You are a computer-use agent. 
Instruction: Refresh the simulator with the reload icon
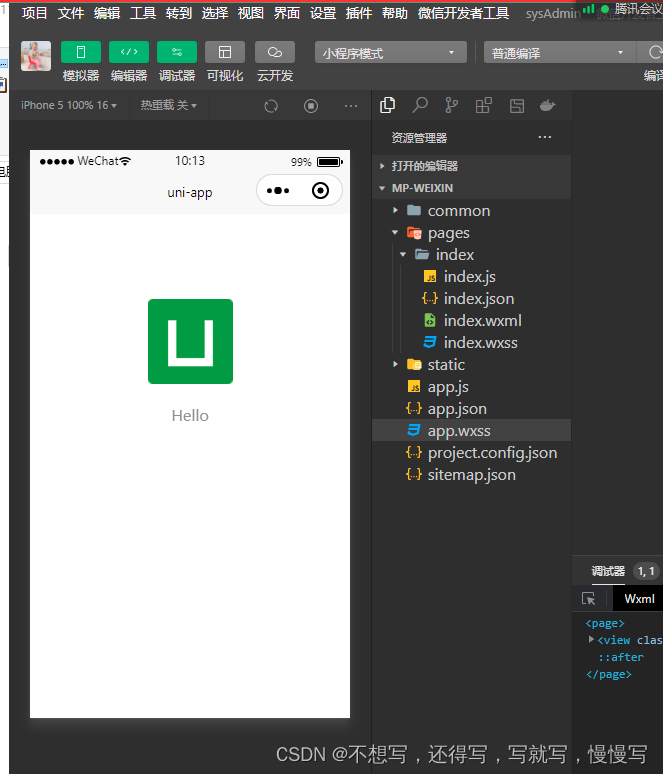point(271,106)
